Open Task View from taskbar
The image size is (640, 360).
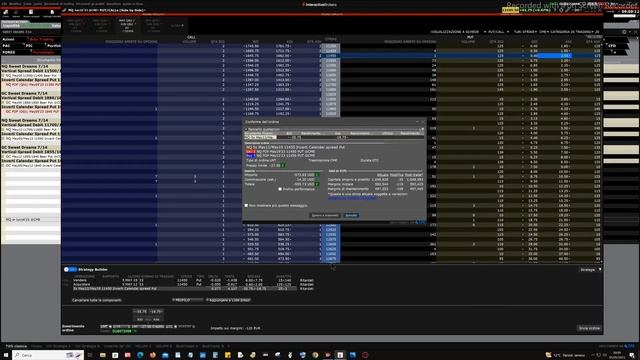click(x=90, y=355)
